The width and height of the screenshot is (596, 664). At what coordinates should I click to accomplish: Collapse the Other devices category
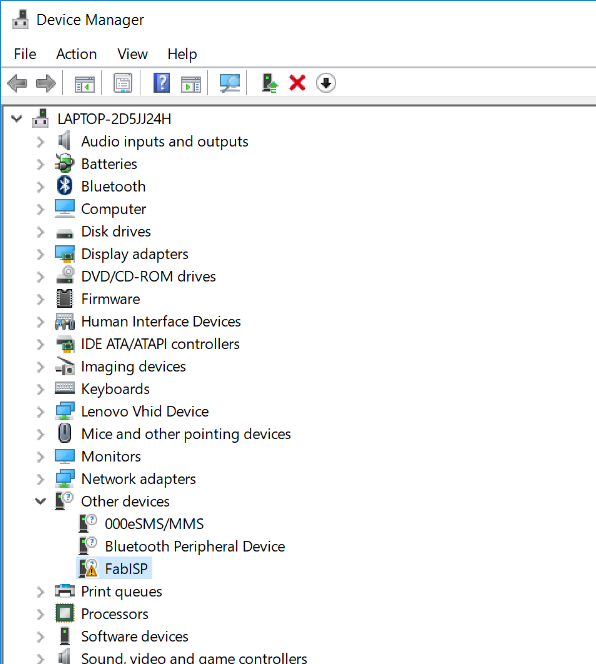pos(40,501)
